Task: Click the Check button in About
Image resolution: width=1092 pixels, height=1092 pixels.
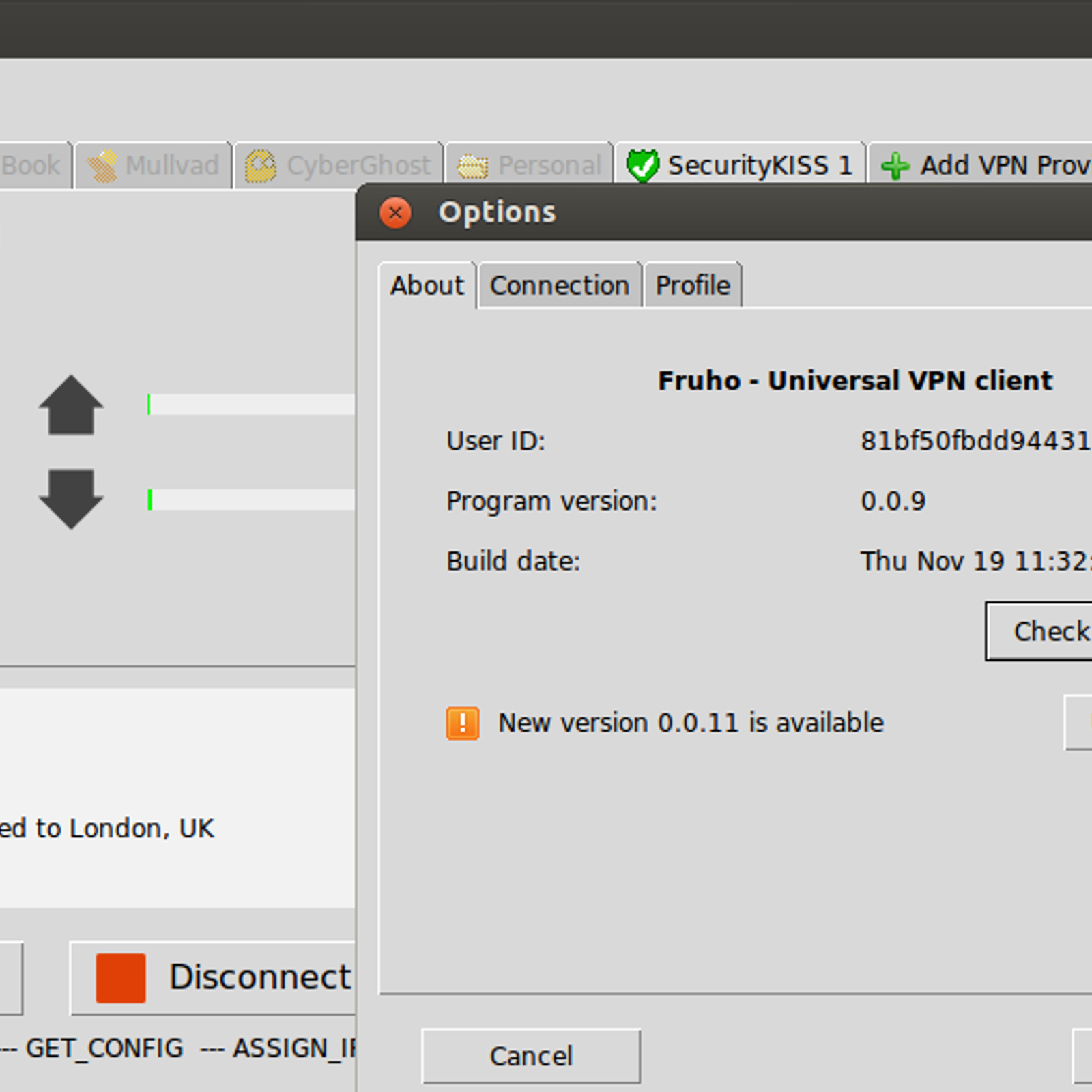Action: click(1039, 631)
